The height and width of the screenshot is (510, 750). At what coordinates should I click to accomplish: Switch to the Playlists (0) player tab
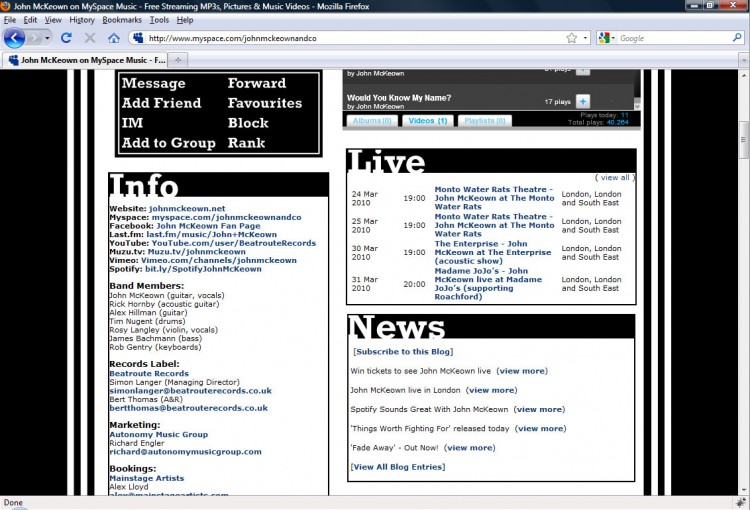click(485, 121)
